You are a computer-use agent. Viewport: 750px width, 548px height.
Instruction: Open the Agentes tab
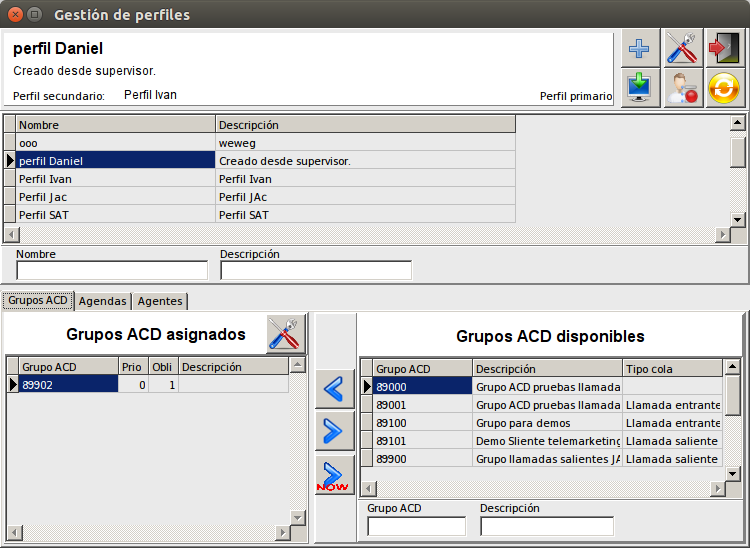pos(160,301)
